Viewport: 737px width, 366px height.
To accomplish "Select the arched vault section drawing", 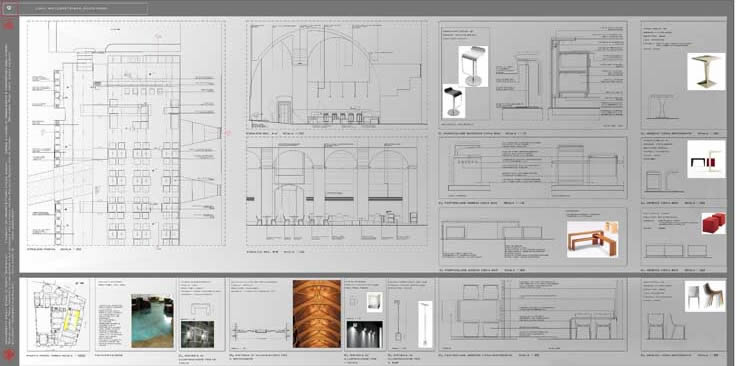I will (x=337, y=74).
